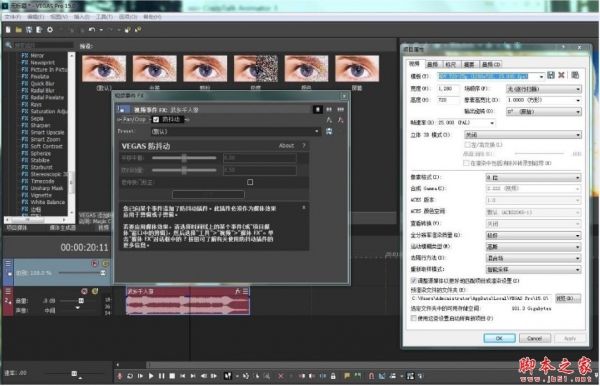Click the Stop button in transport bar
The width and height of the screenshot is (600, 386).
click(172, 376)
